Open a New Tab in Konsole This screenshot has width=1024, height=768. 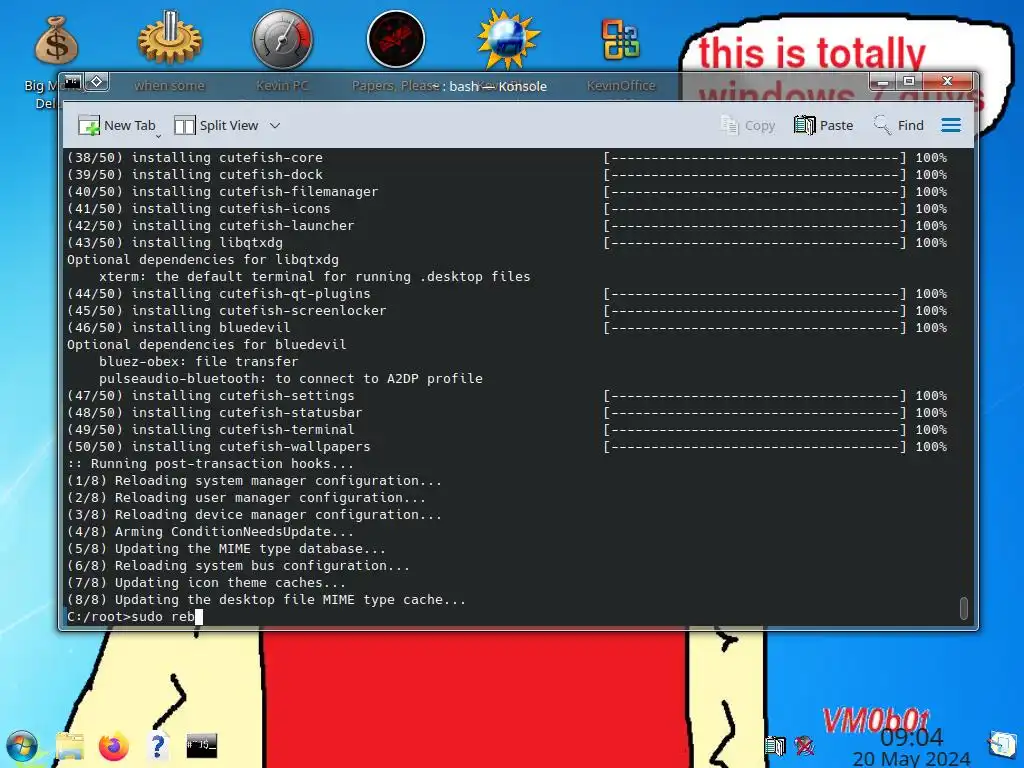point(117,125)
